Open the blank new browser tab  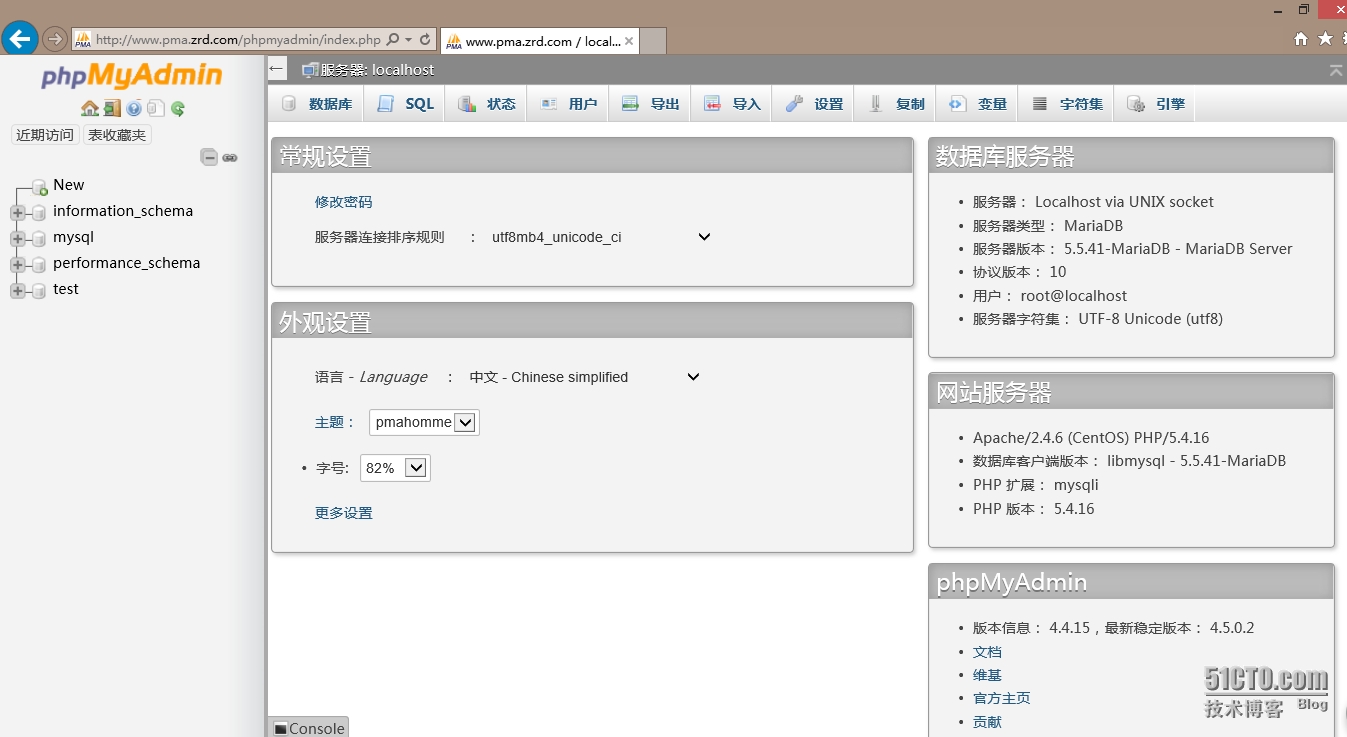pos(653,41)
